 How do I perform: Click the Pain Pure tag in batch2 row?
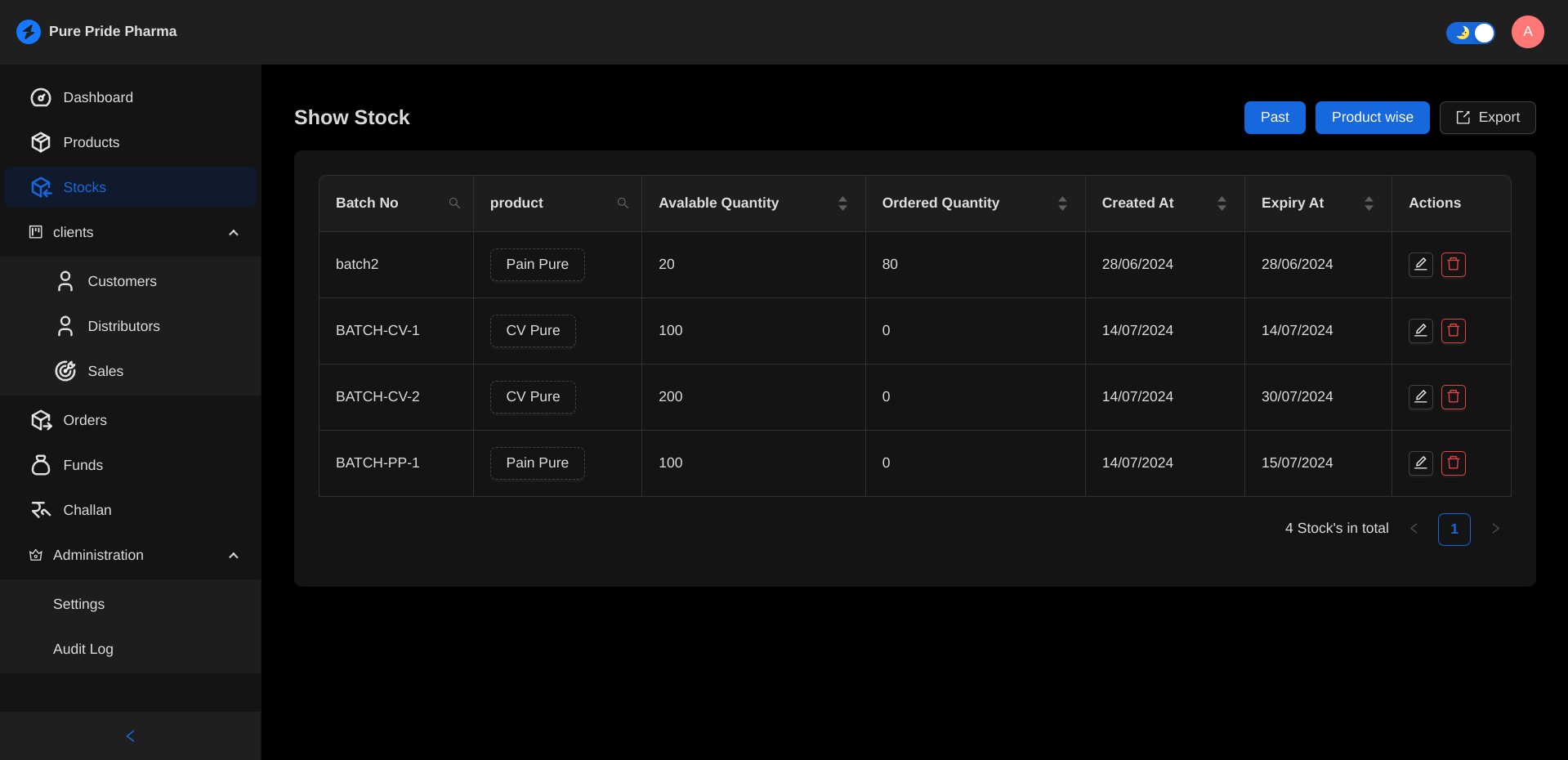coord(537,265)
